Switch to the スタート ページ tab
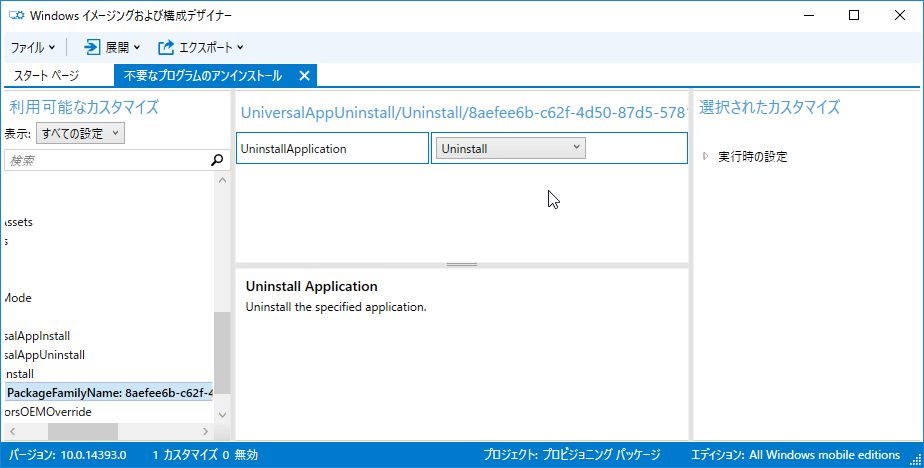The image size is (924, 468). coord(46,76)
